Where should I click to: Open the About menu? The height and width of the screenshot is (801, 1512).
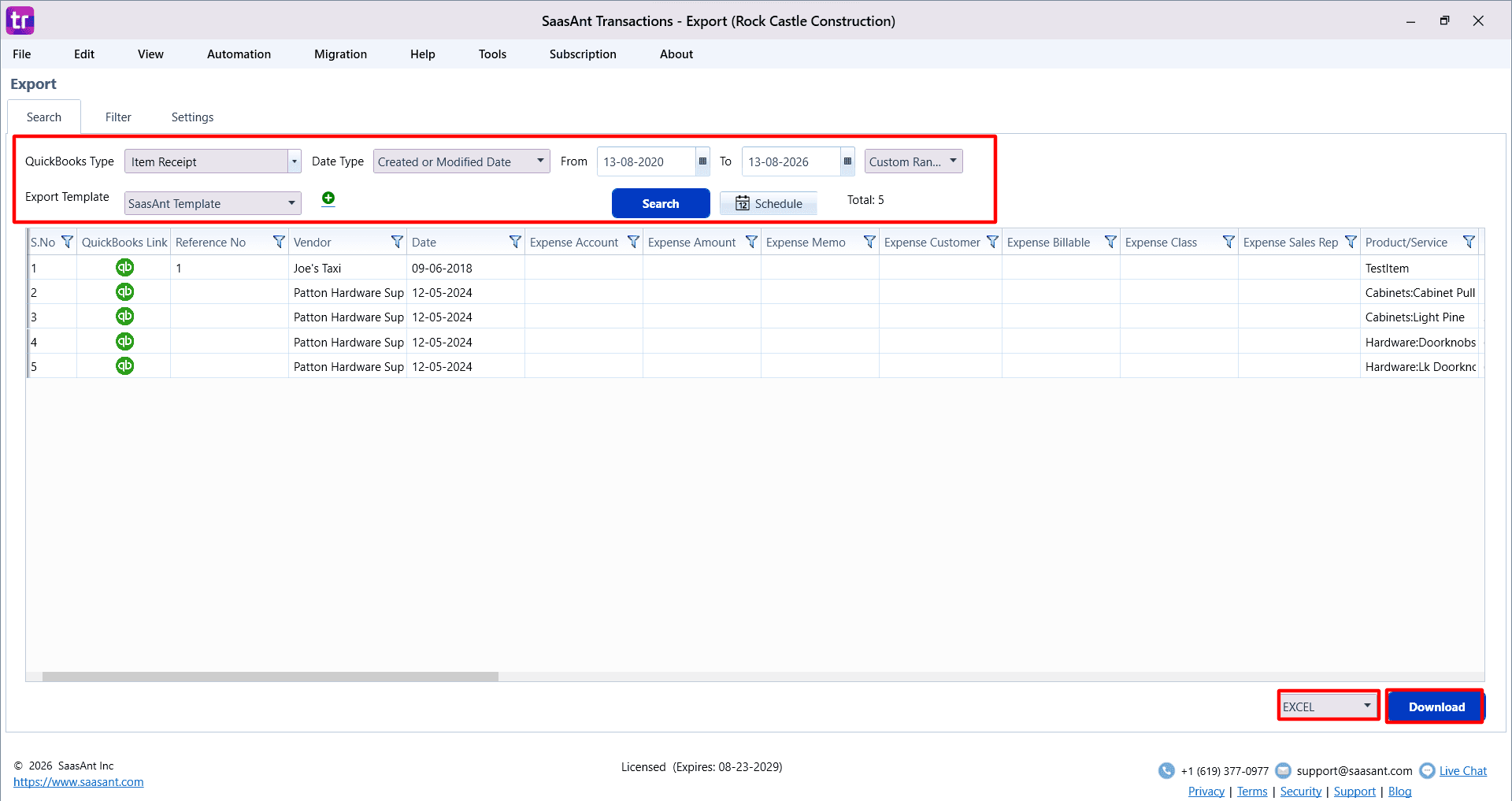coord(676,54)
